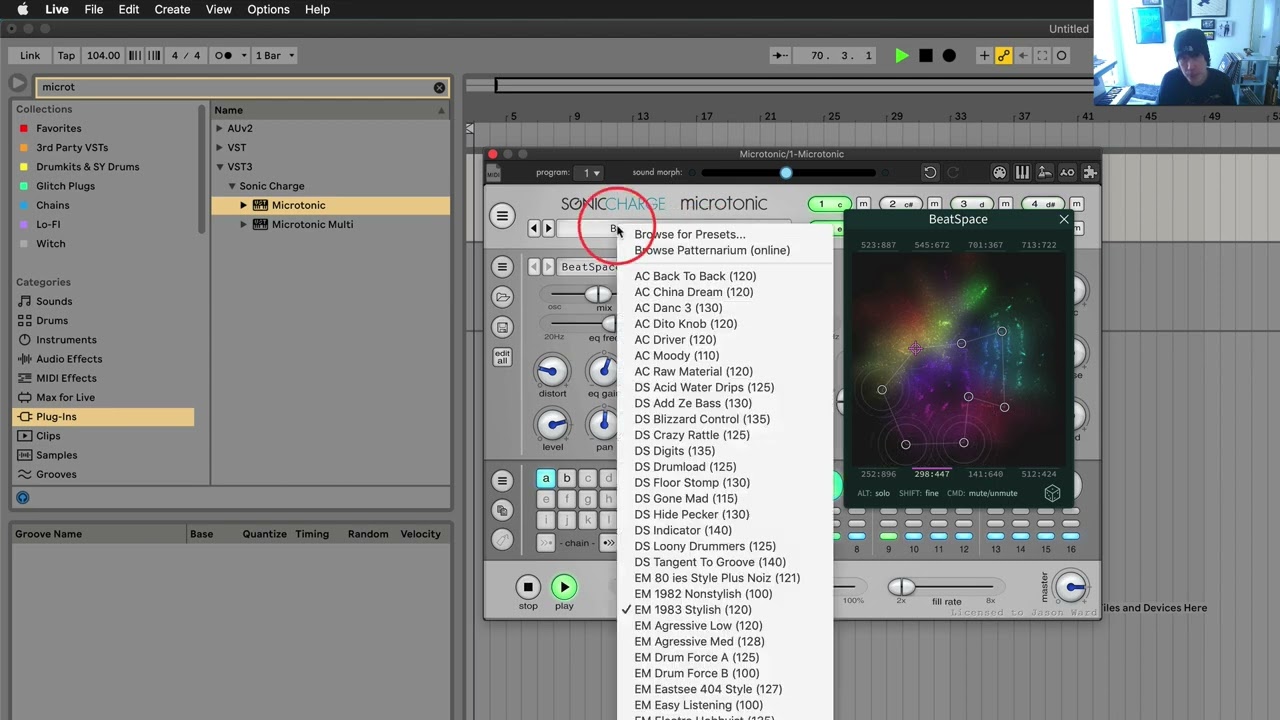
Task: Open the drum patch folder icon
Action: pyautogui.click(x=503, y=297)
